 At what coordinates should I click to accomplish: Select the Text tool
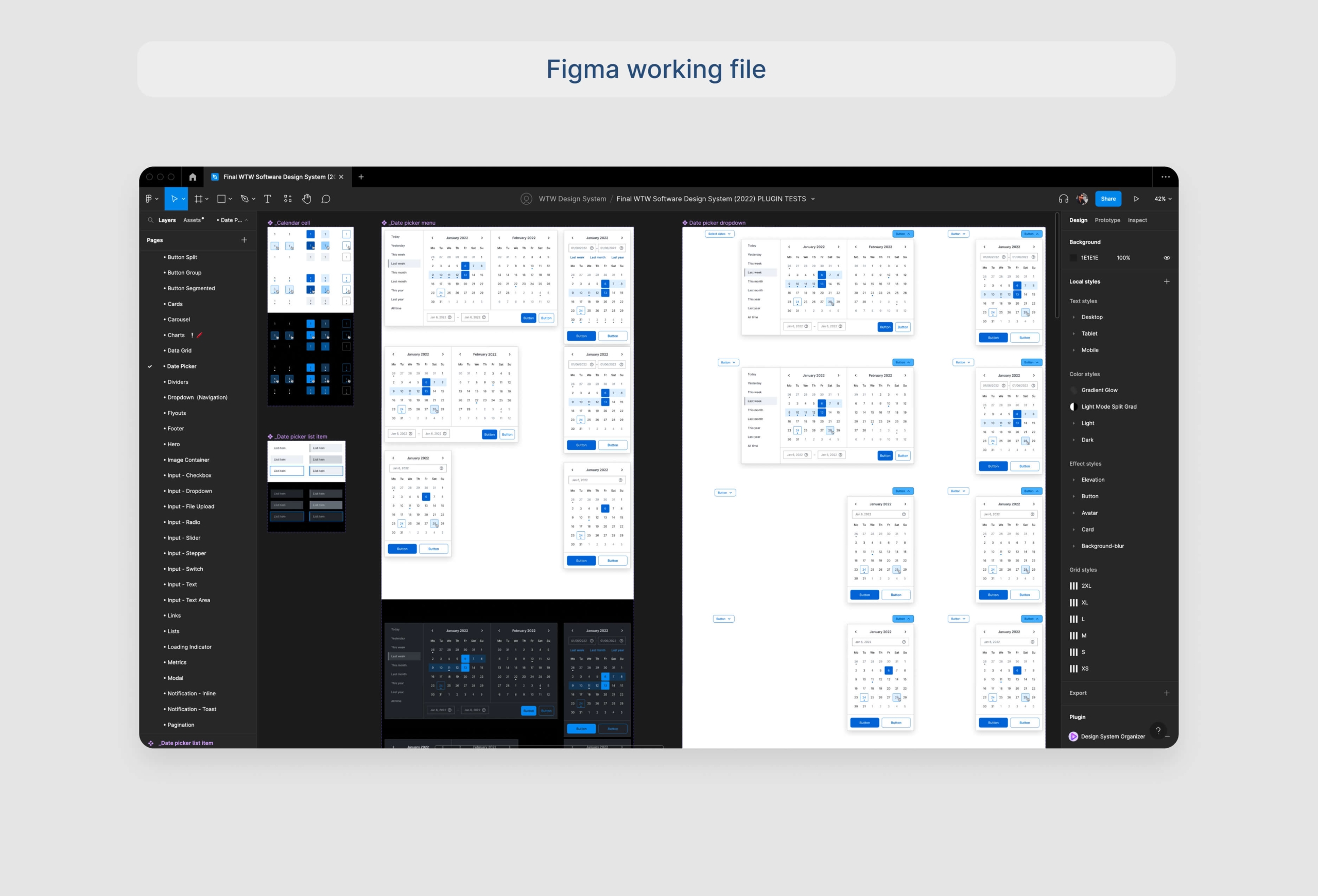point(268,199)
